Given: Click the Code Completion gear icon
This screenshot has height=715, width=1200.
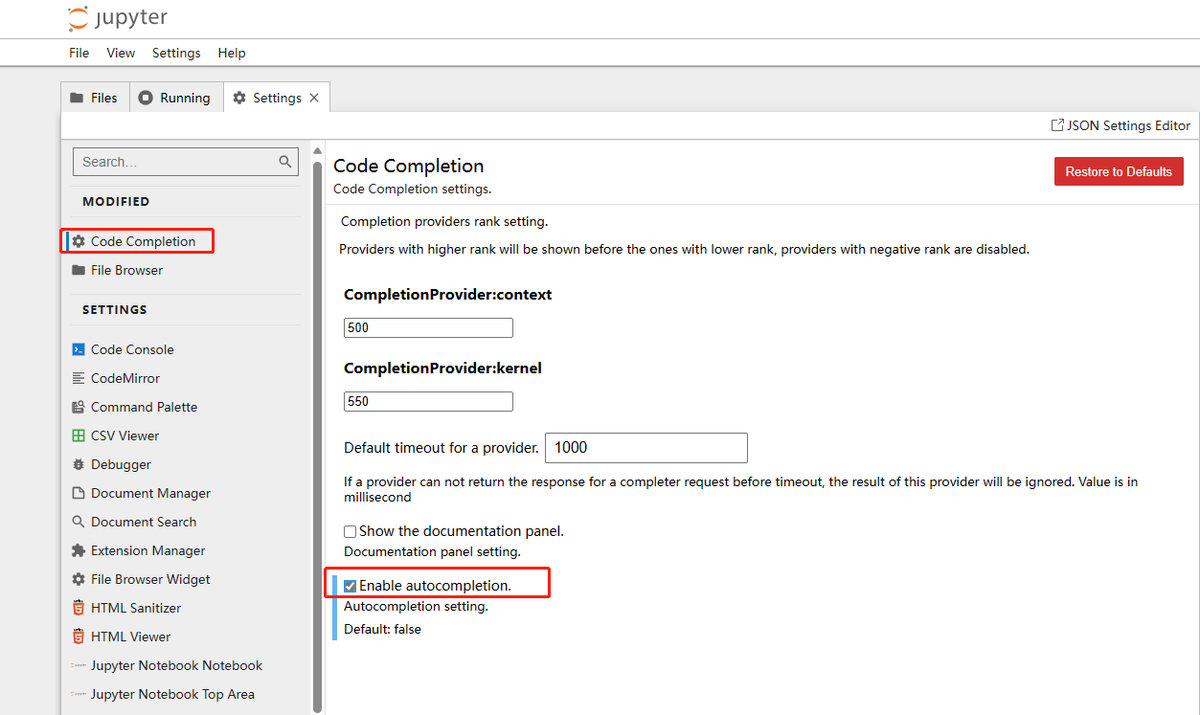Looking at the screenshot, I should [x=78, y=241].
